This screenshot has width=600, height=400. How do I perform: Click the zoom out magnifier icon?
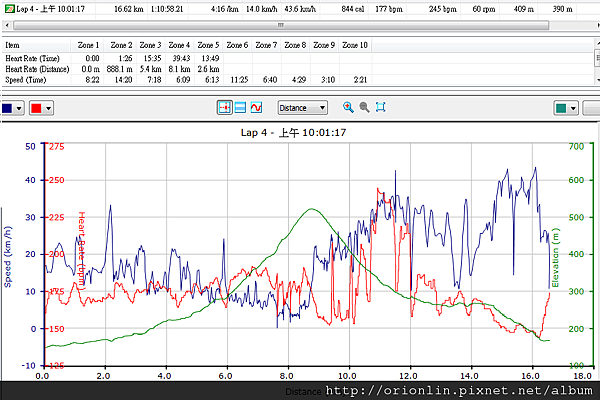coord(364,108)
